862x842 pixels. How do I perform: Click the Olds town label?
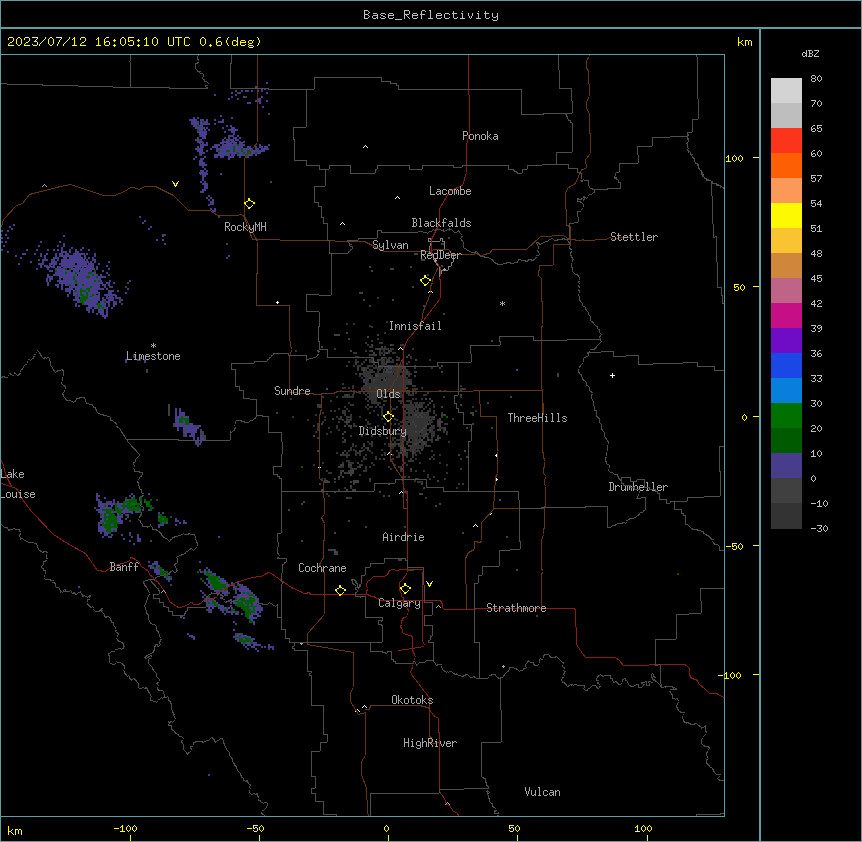tap(388, 394)
